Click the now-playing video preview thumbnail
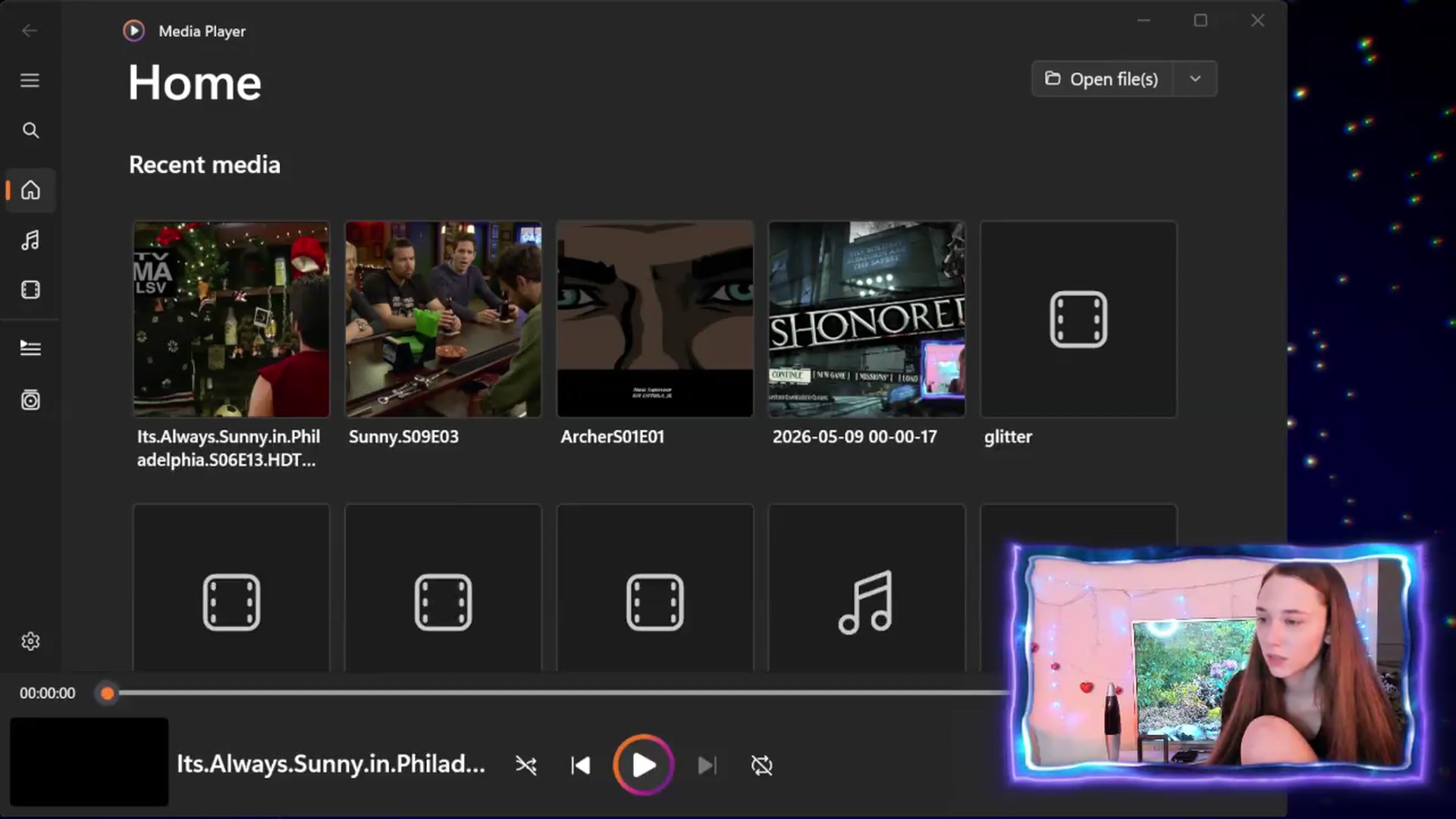Screen dimensions: 1456x819 (x=89, y=761)
